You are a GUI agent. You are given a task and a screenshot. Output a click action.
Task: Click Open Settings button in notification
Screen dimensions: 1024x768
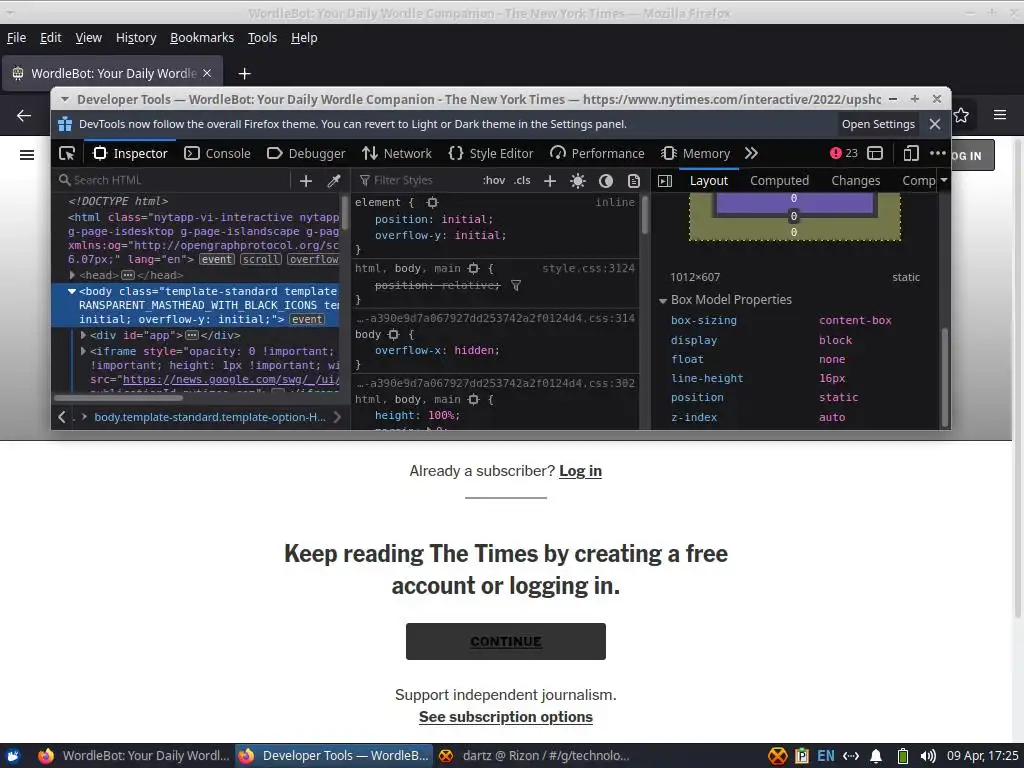tap(878, 124)
